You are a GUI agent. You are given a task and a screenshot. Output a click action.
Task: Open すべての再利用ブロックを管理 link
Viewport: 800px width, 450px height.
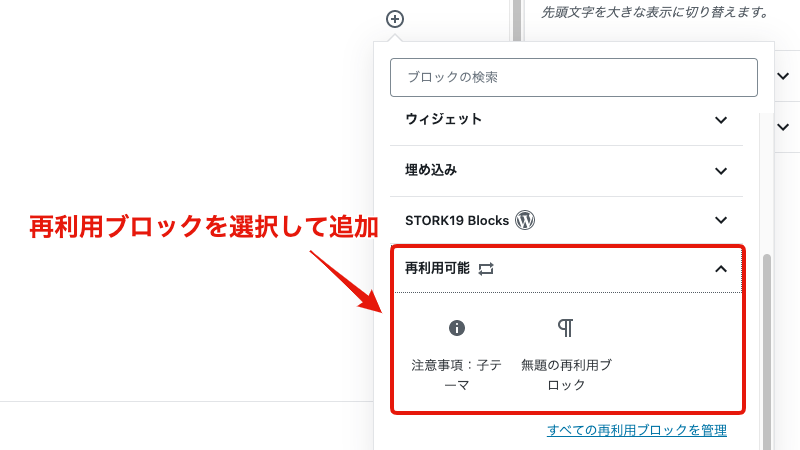tap(637, 430)
